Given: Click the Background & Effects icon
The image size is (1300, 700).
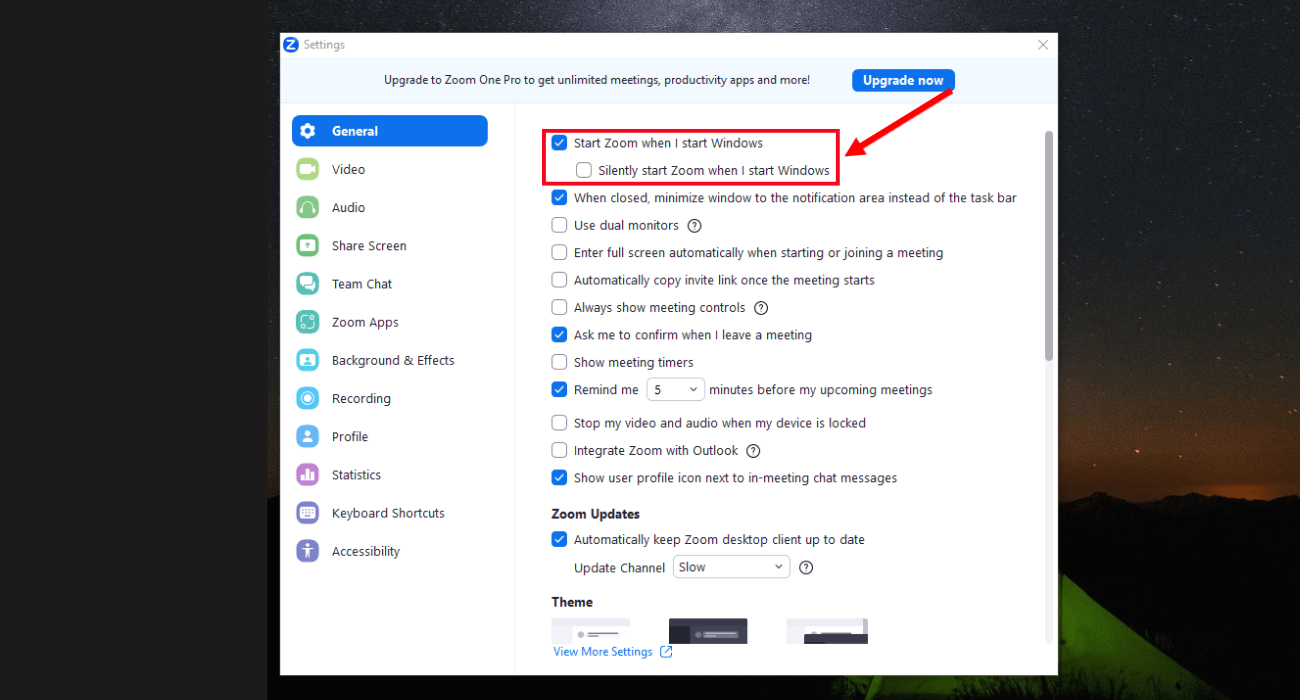Looking at the screenshot, I should [308, 360].
